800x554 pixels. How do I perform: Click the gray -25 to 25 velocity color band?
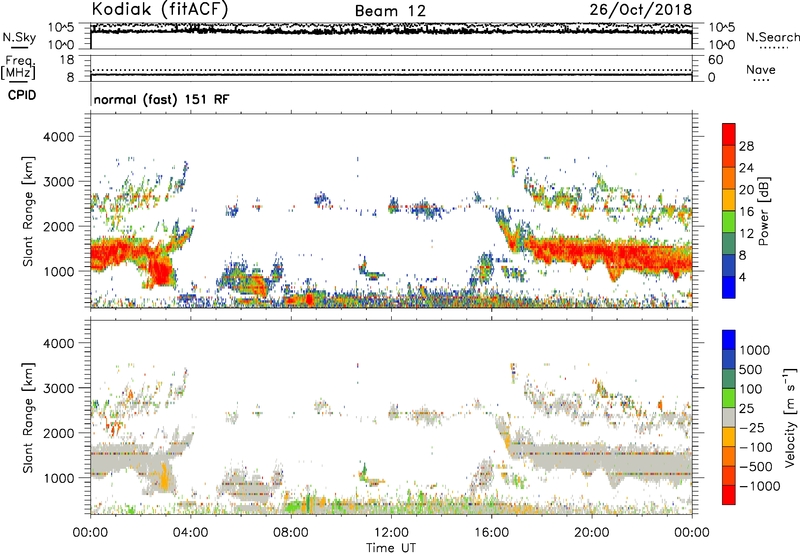pos(729,417)
